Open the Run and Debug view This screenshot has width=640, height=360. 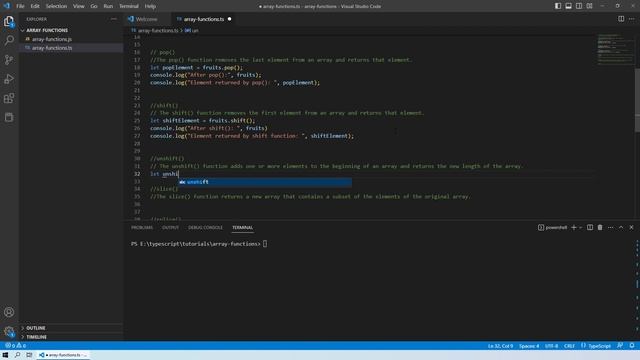coord(9,79)
